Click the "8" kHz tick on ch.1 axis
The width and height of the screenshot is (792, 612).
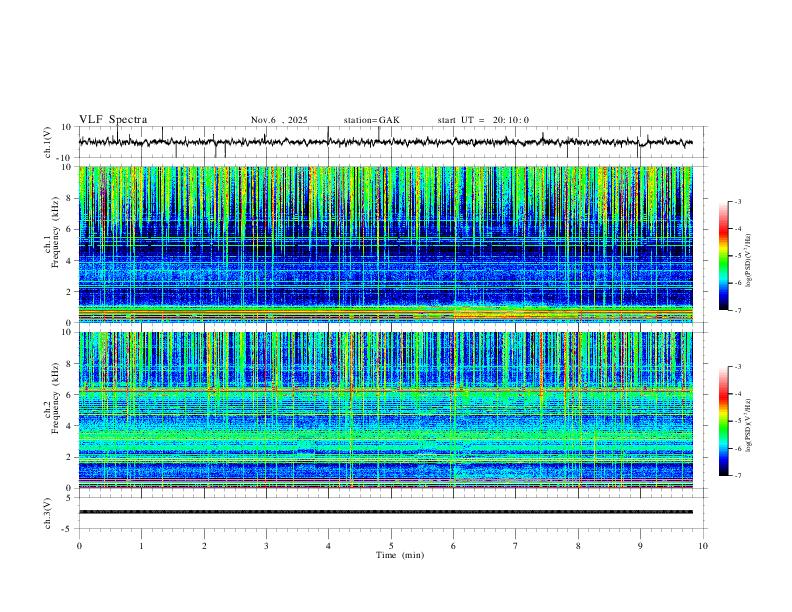pyautogui.click(x=69, y=198)
